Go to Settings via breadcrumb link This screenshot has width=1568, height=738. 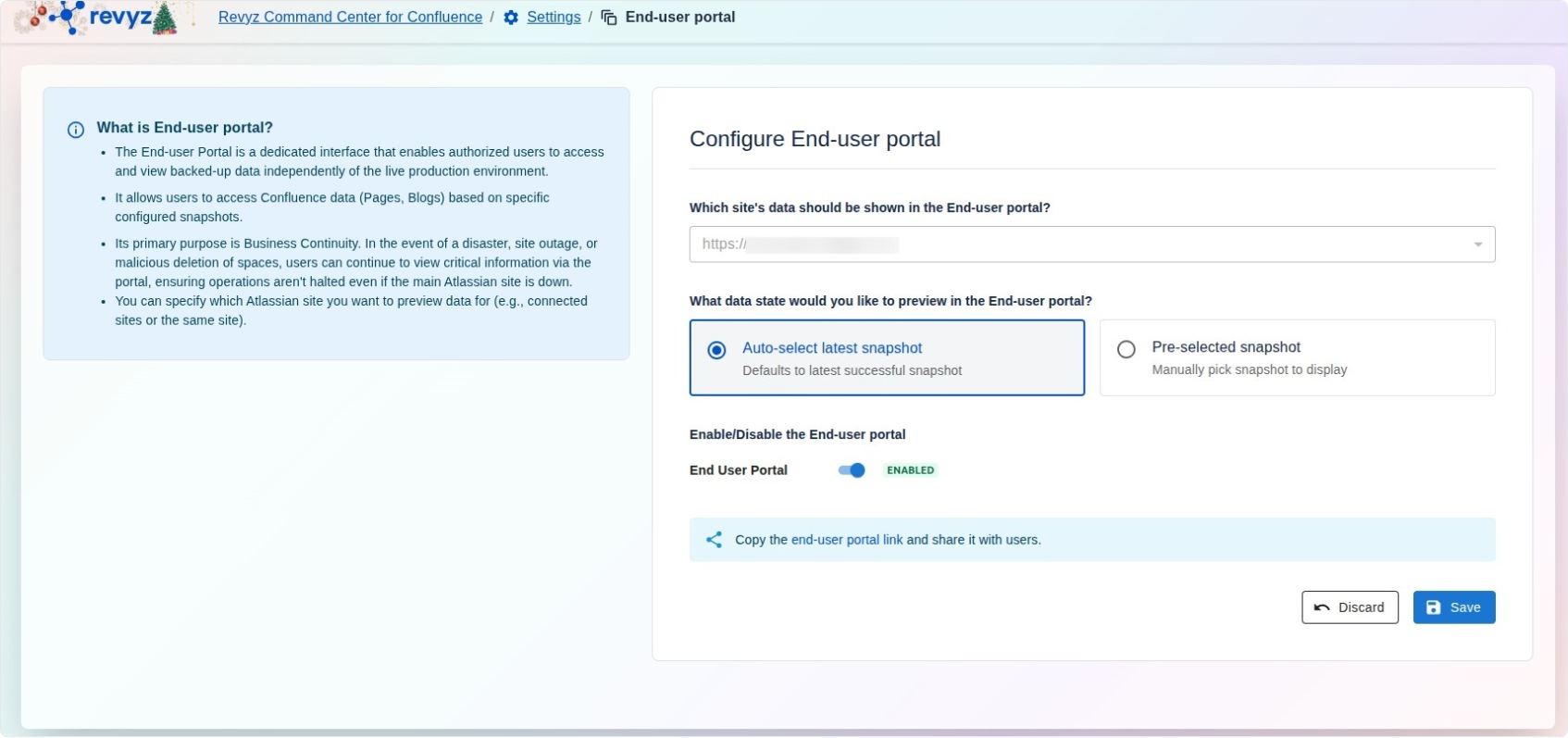click(554, 17)
